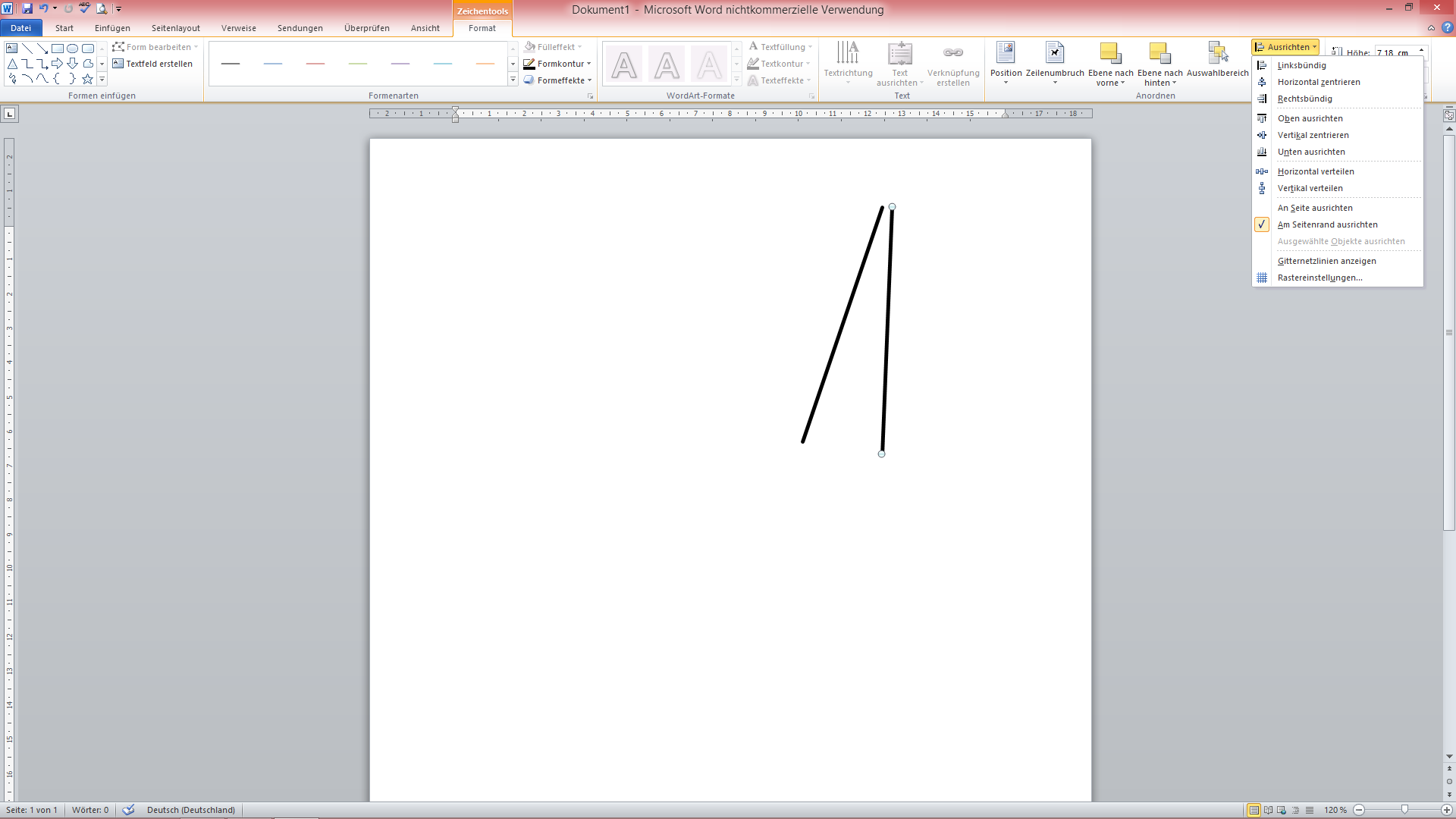Switch to draft view
Image resolution: width=1456 pixels, height=819 pixels.
pos(1310,810)
